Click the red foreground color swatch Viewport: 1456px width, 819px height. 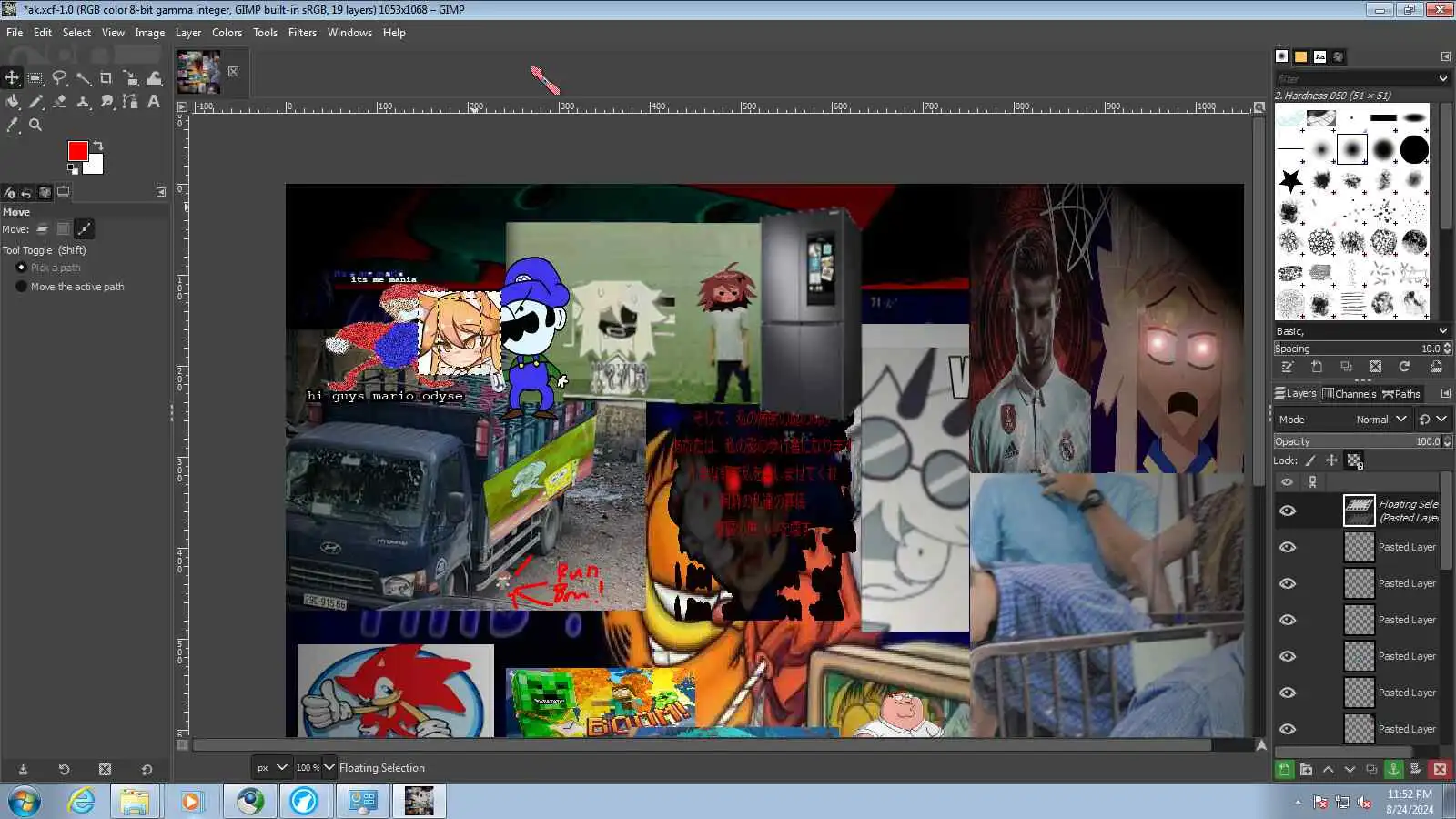click(77, 151)
